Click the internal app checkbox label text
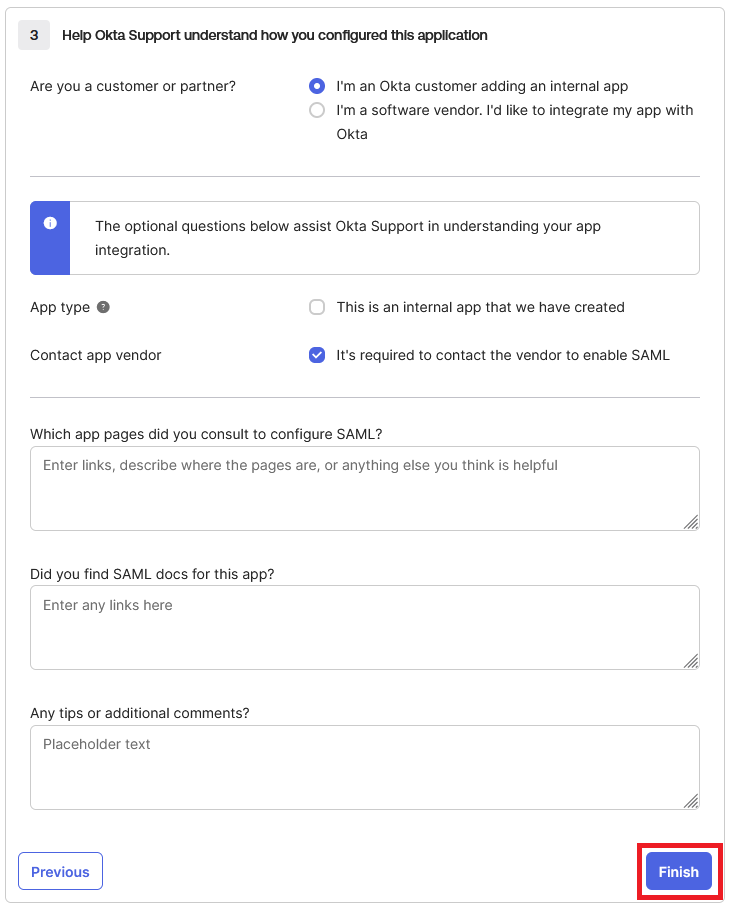The height and width of the screenshot is (912, 731). (x=480, y=307)
